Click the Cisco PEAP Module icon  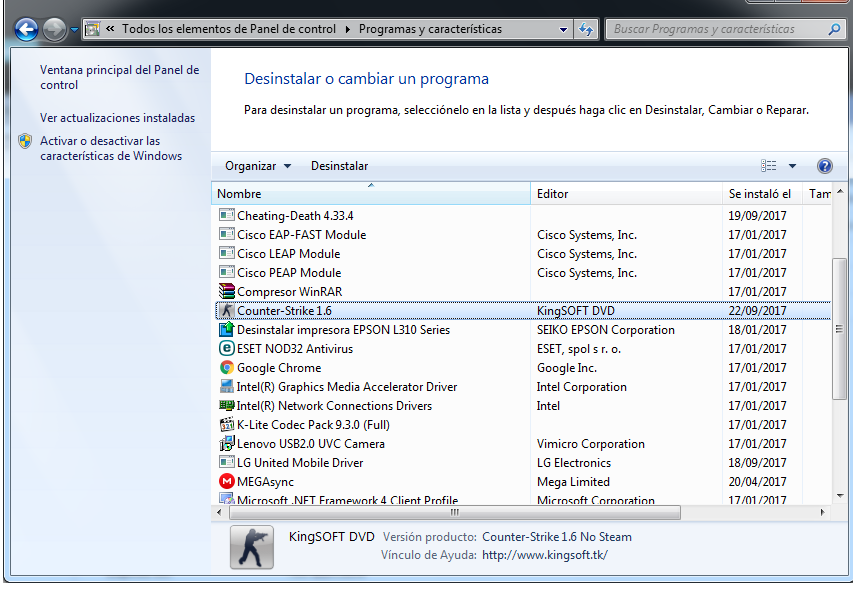tap(226, 272)
